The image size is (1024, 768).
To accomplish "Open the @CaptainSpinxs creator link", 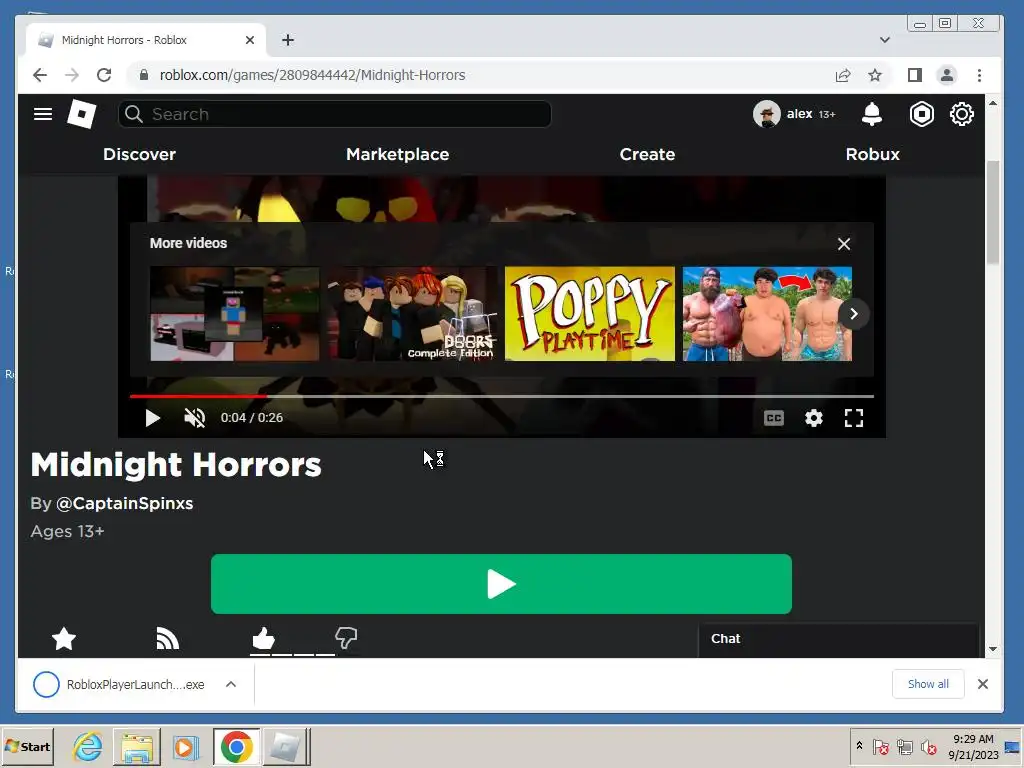I will 124,504.
